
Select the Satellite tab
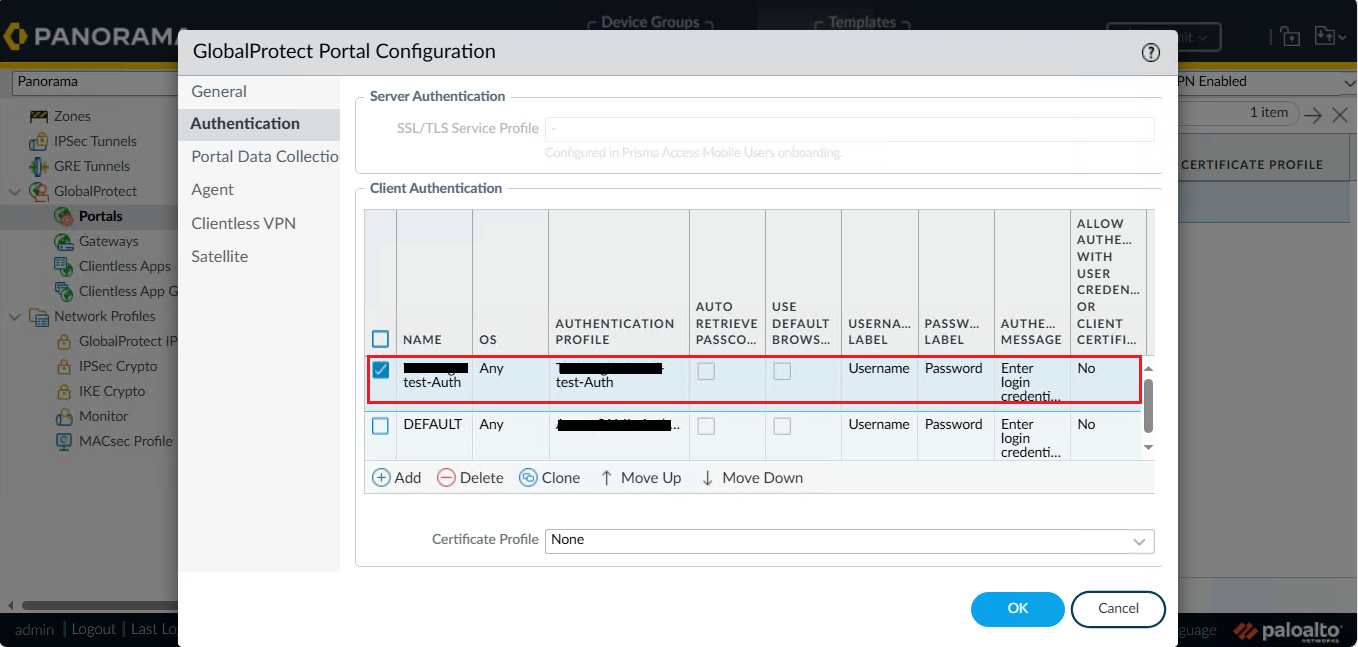(x=219, y=256)
